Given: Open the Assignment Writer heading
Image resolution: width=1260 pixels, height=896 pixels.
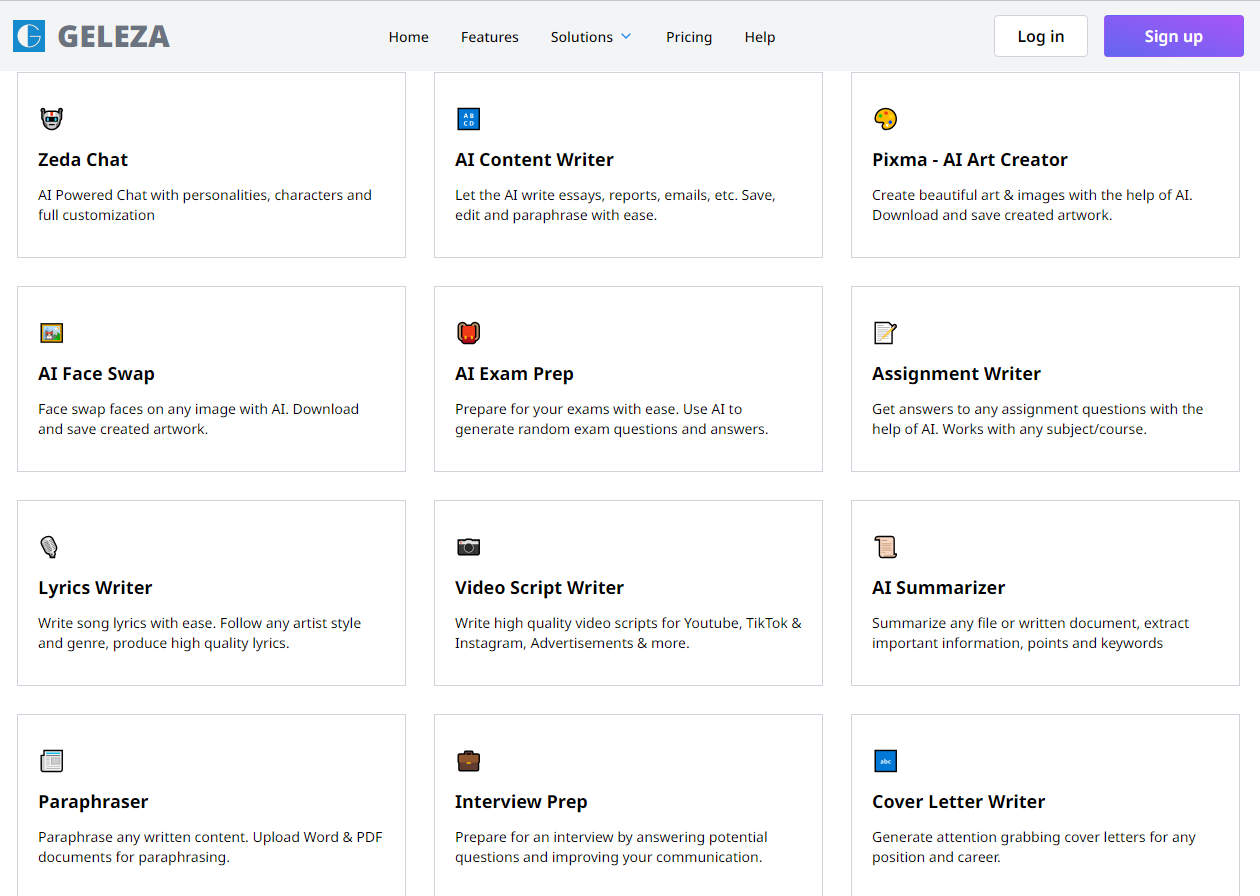Looking at the screenshot, I should click(x=956, y=374).
